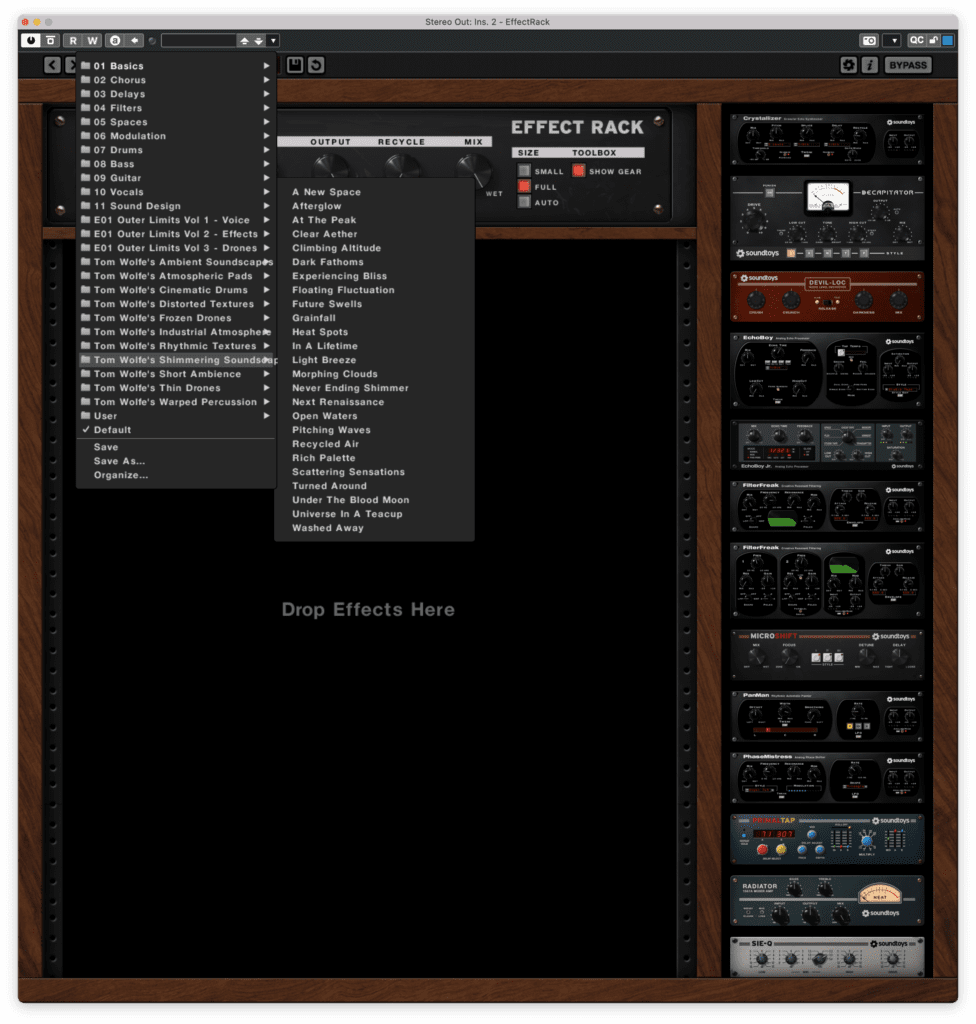This screenshot has width=976, height=1024.
Task: Pick the EchoBoy Jr. effect thumbnail
Action: (827, 445)
